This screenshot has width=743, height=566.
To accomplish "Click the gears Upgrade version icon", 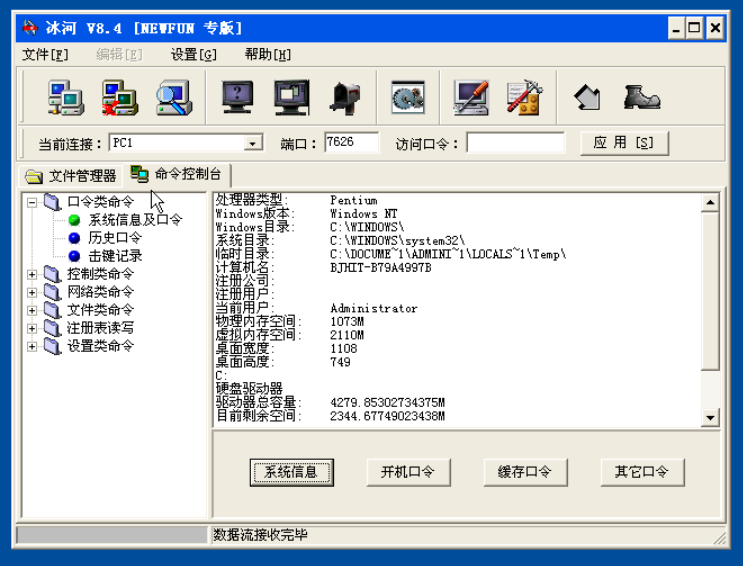I will point(408,97).
